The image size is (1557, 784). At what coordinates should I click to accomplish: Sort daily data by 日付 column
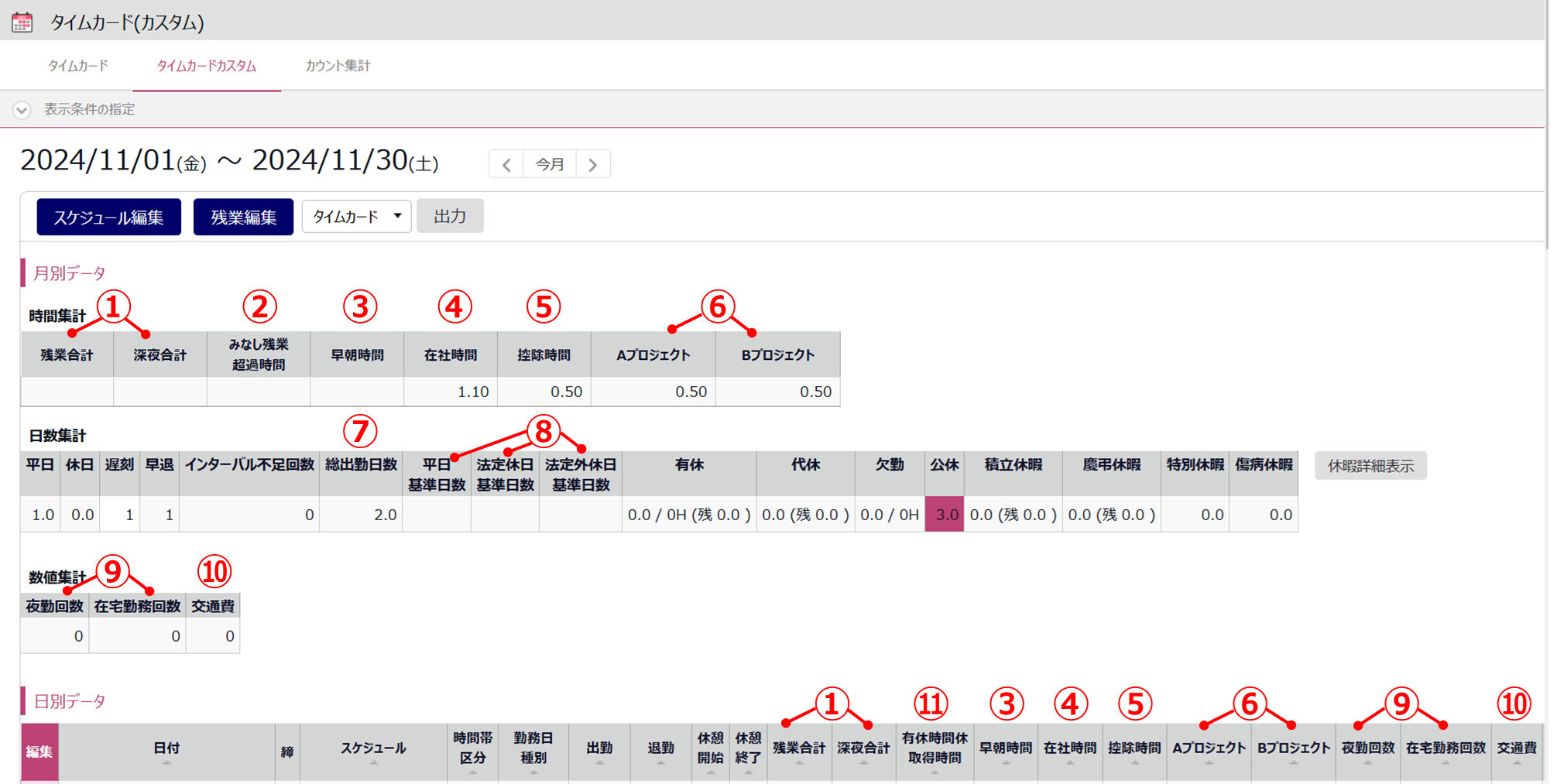[166, 751]
